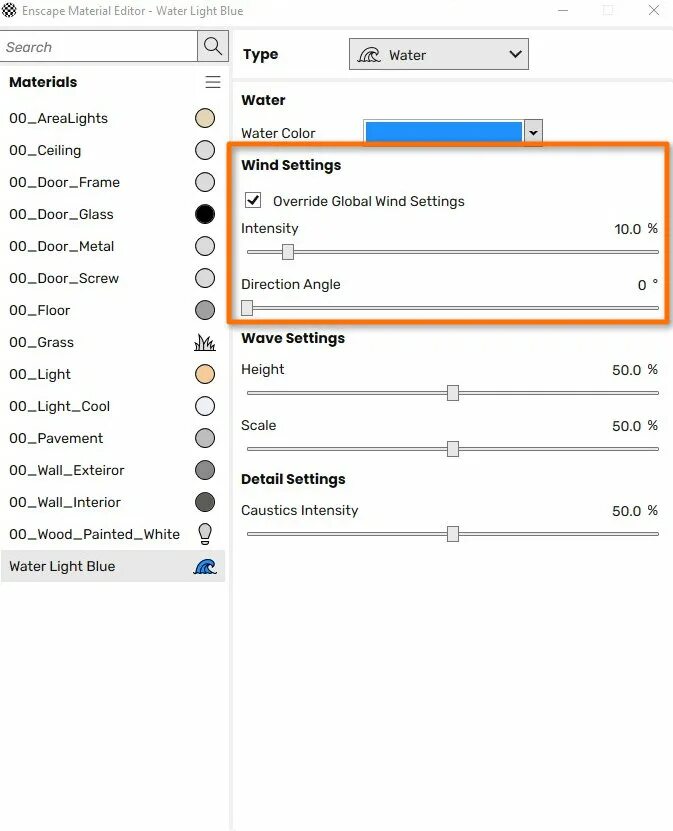The height and width of the screenshot is (831, 673).
Task: Open the material Type dropdown
Action: click(x=439, y=54)
